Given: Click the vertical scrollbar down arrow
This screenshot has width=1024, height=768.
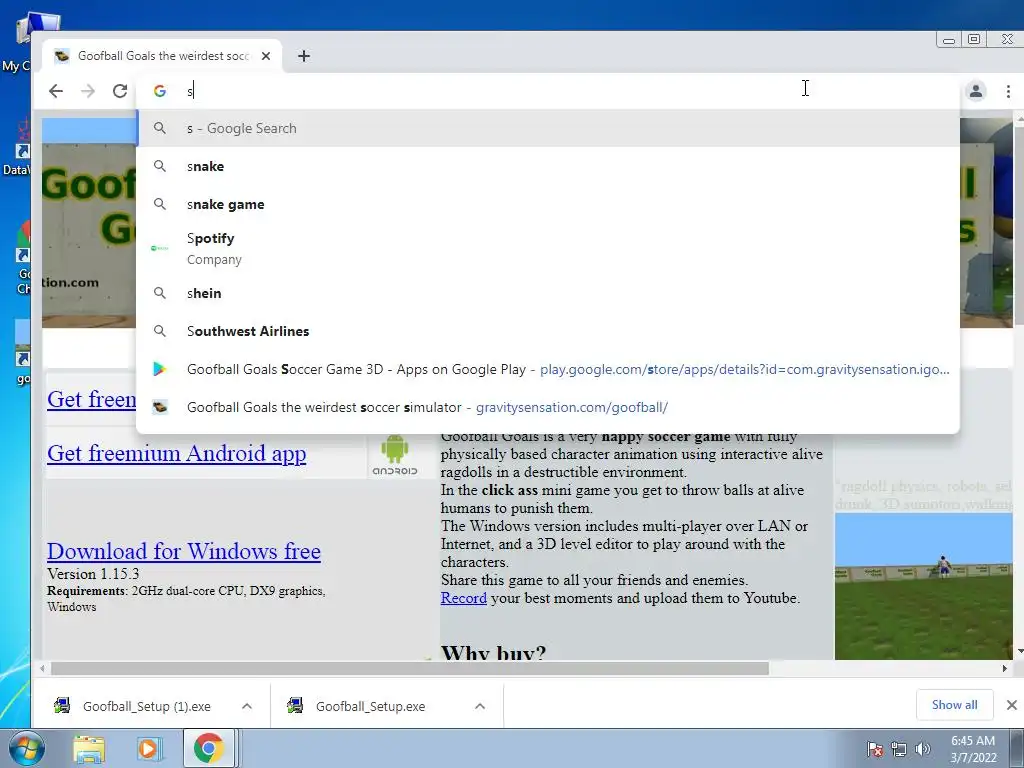Looking at the screenshot, I should click(x=1019, y=652).
